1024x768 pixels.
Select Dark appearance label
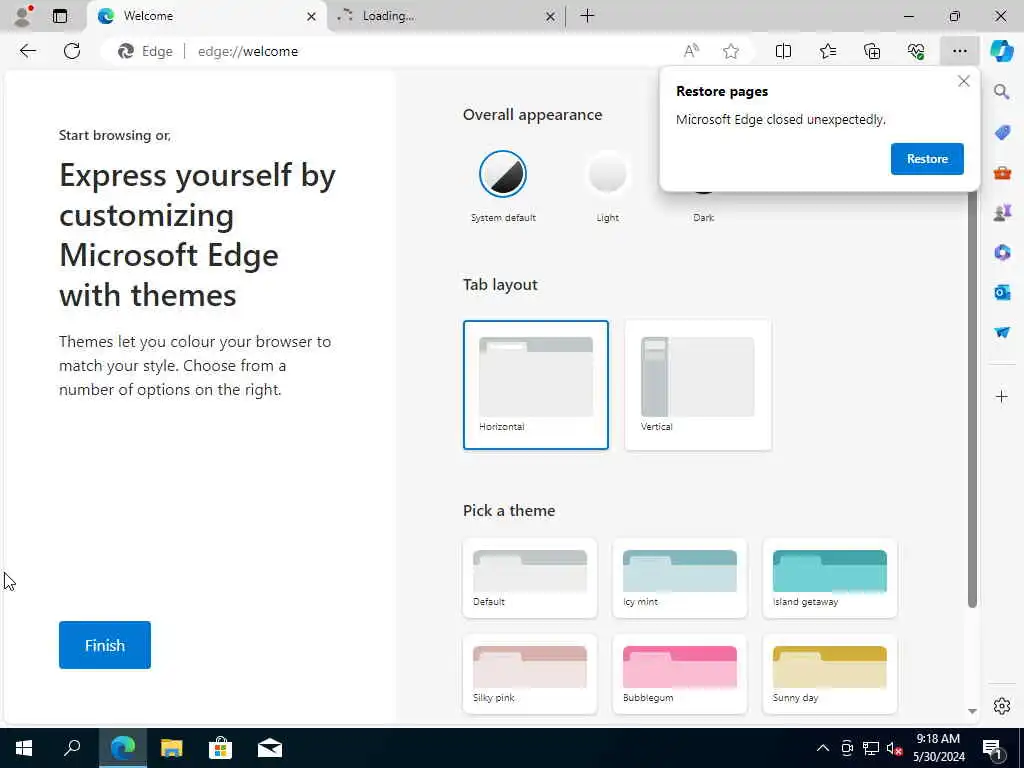pos(703,217)
